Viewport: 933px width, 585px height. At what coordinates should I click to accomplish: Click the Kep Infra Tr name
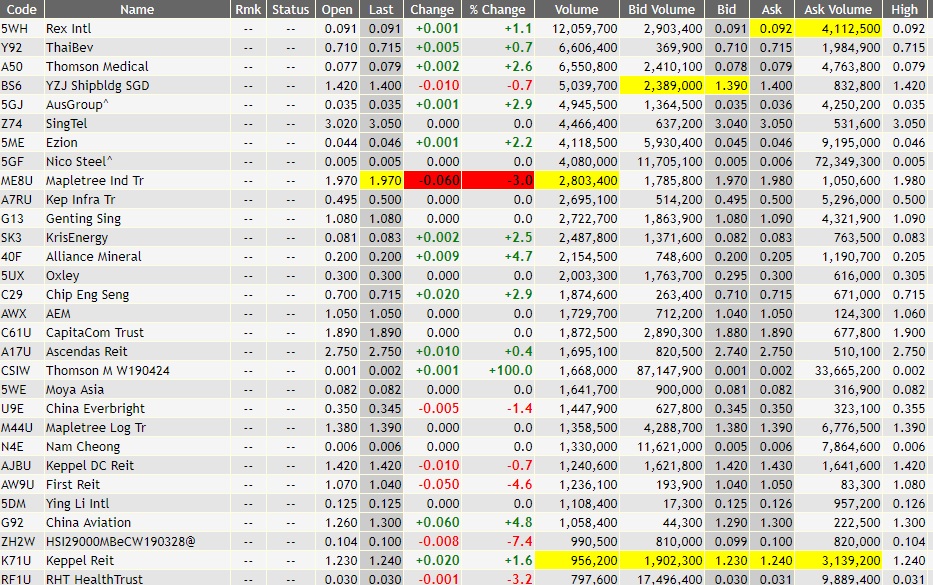click(x=80, y=199)
